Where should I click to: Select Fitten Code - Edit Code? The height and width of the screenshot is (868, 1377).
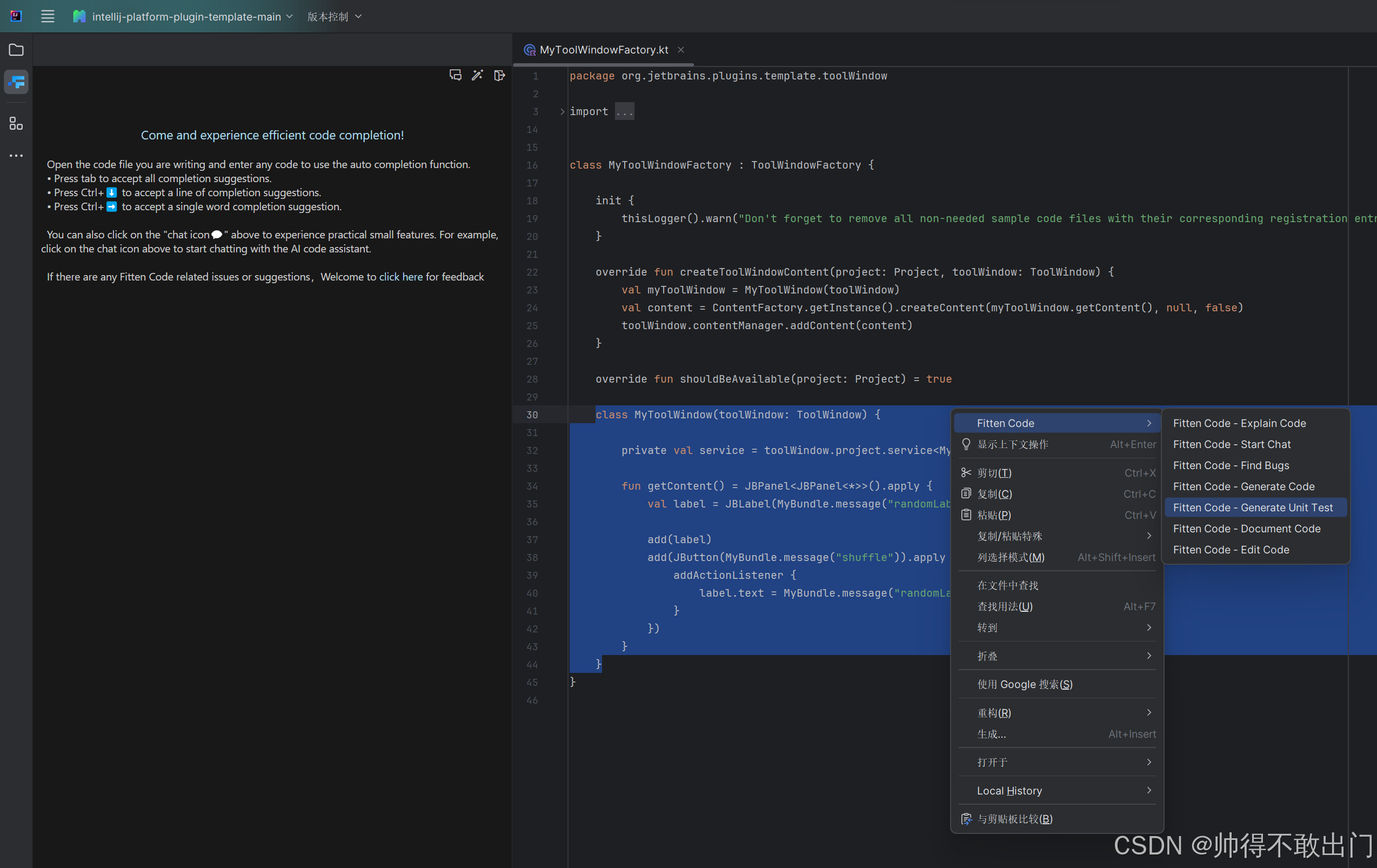pos(1256,550)
